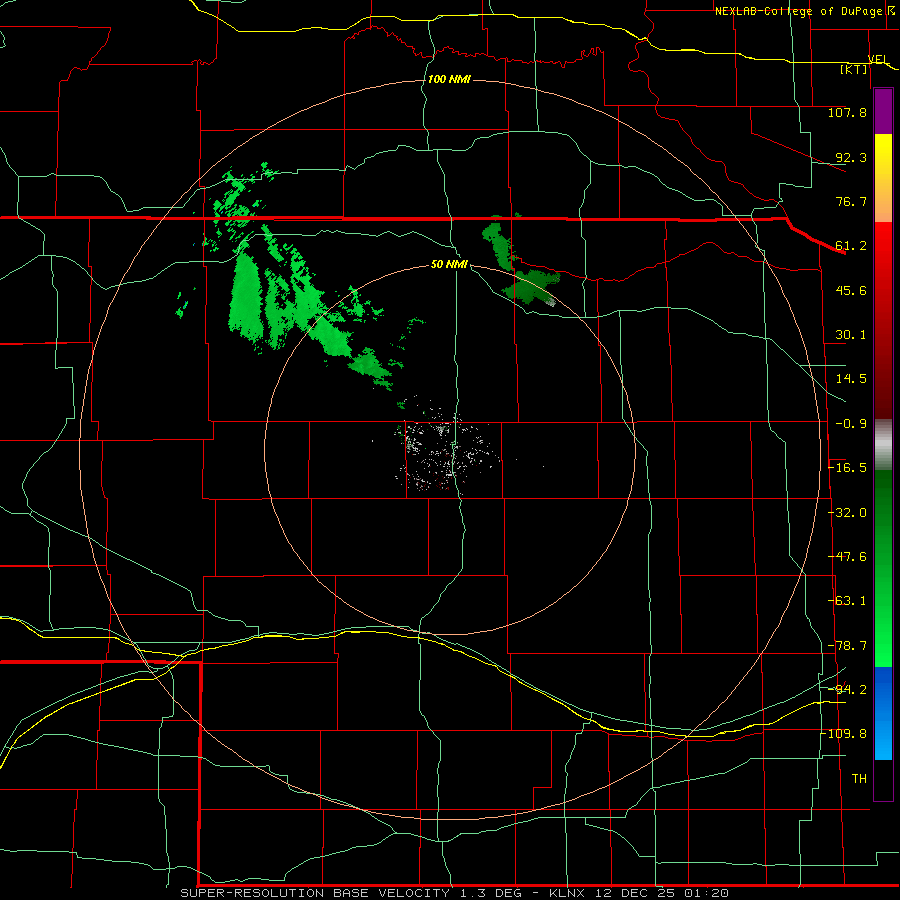Screen dimensions: 900x900
Task: Pick the yellow-orange segment of the velocity scale
Action: tap(883, 178)
